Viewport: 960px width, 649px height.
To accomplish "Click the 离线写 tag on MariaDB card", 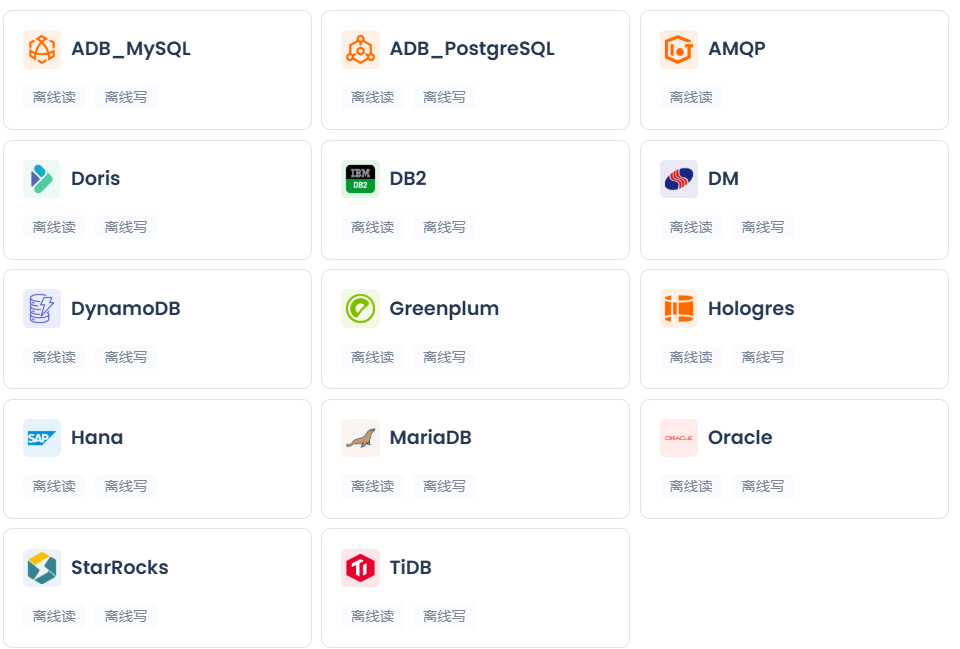I will (444, 486).
